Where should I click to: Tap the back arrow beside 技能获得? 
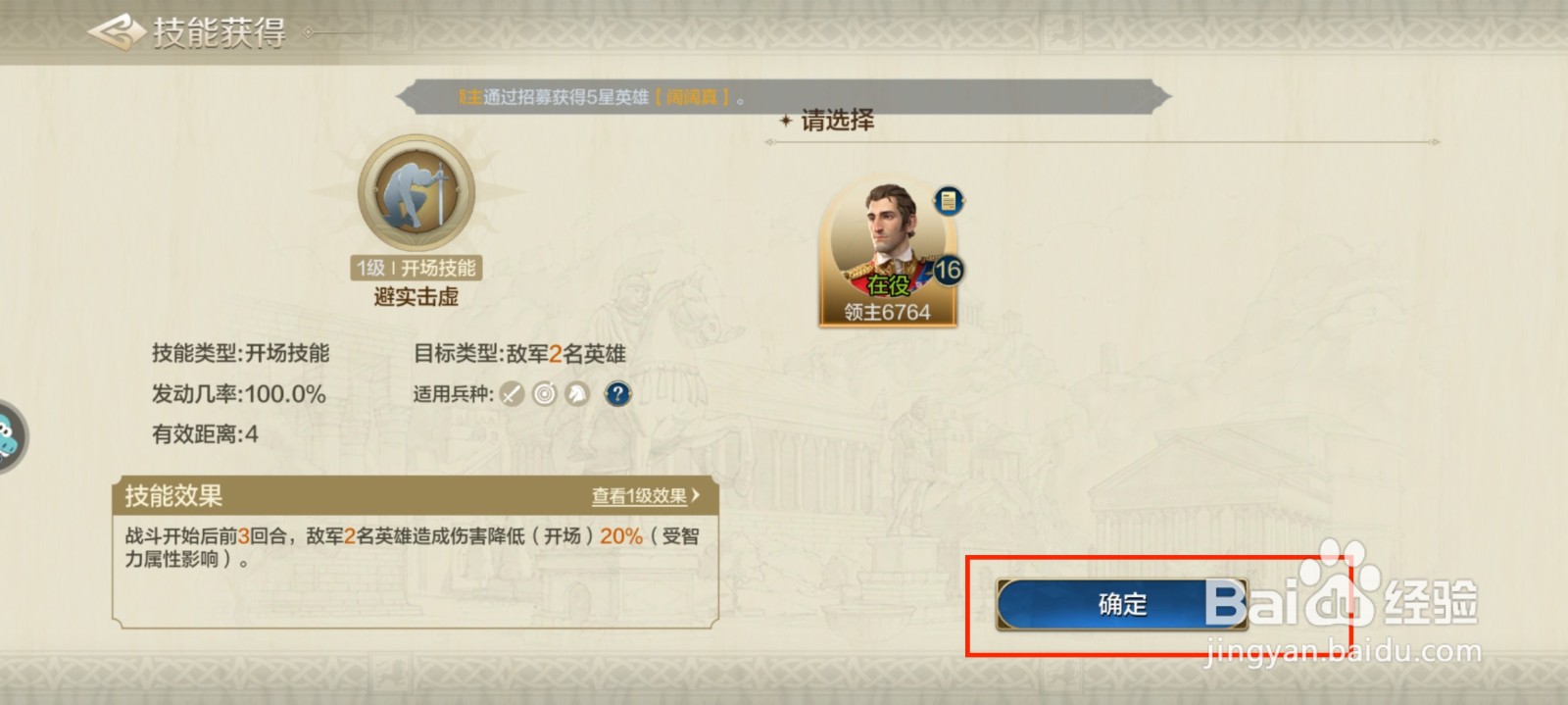tap(117, 32)
